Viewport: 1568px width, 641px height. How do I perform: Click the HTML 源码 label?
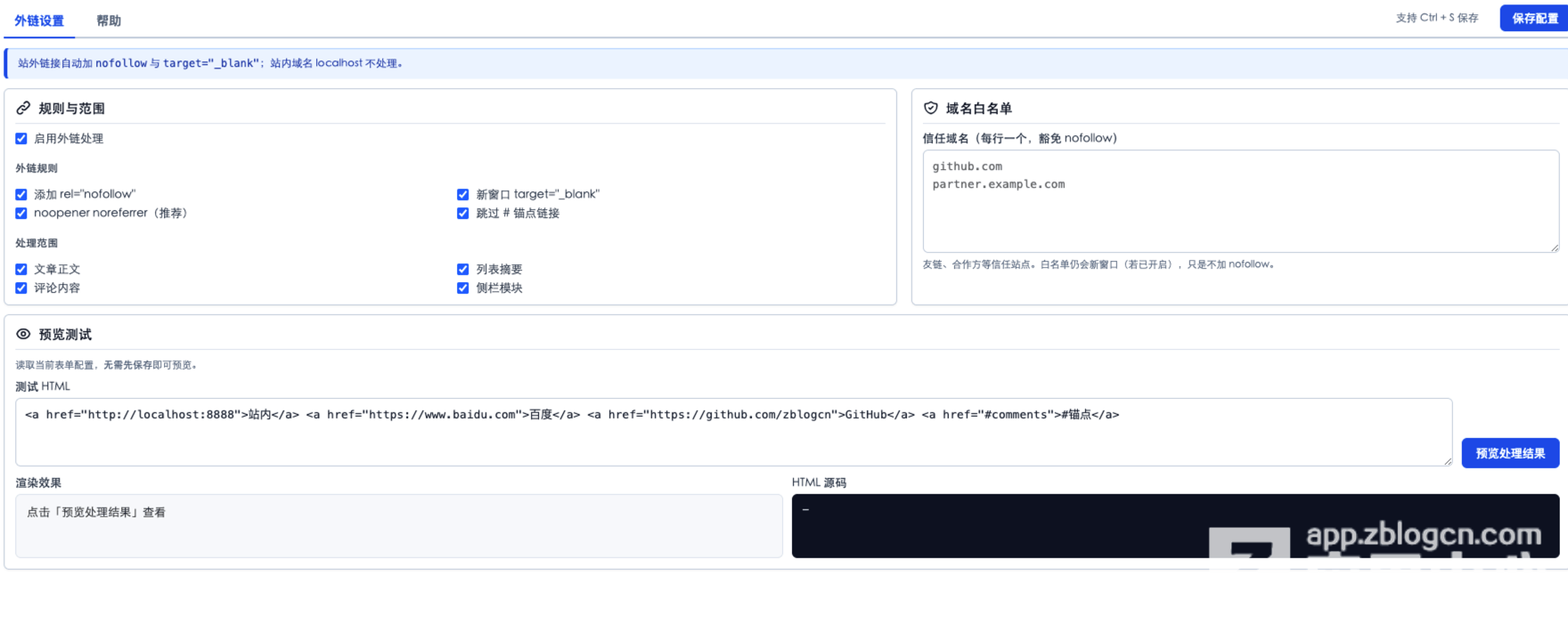(819, 483)
